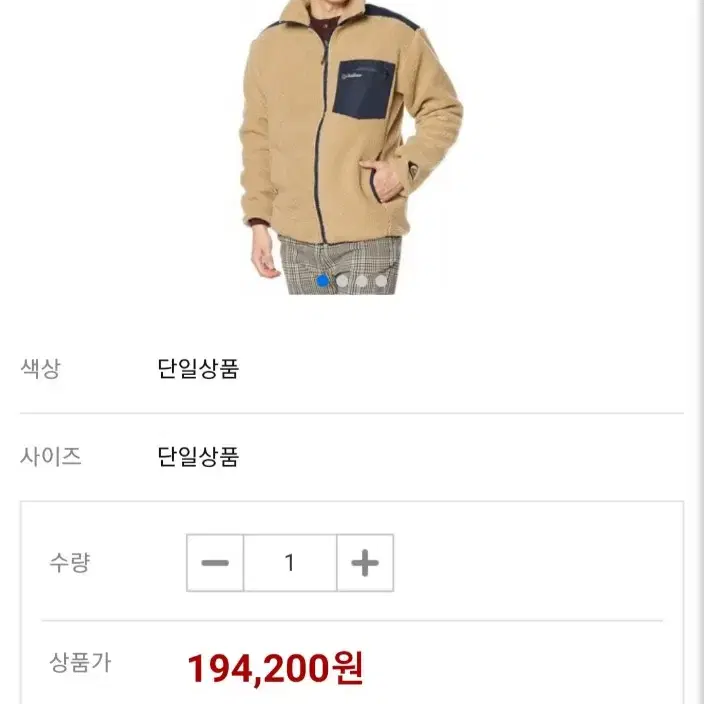704x704 pixels.
Task: Click the model's hand in jacket pocket
Action: click(x=382, y=182)
